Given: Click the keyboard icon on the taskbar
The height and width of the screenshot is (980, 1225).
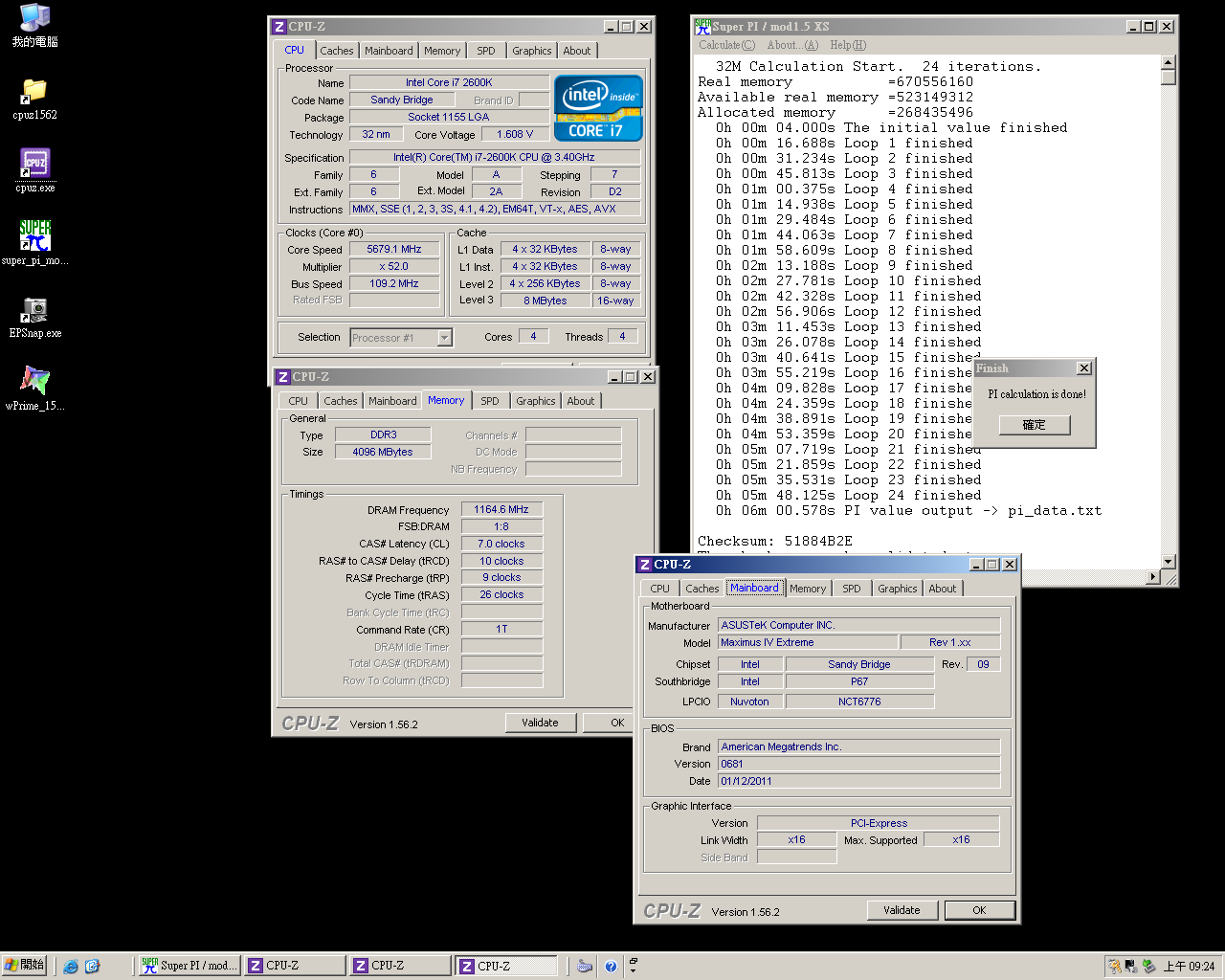Looking at the screenshot, I should 585,967.
